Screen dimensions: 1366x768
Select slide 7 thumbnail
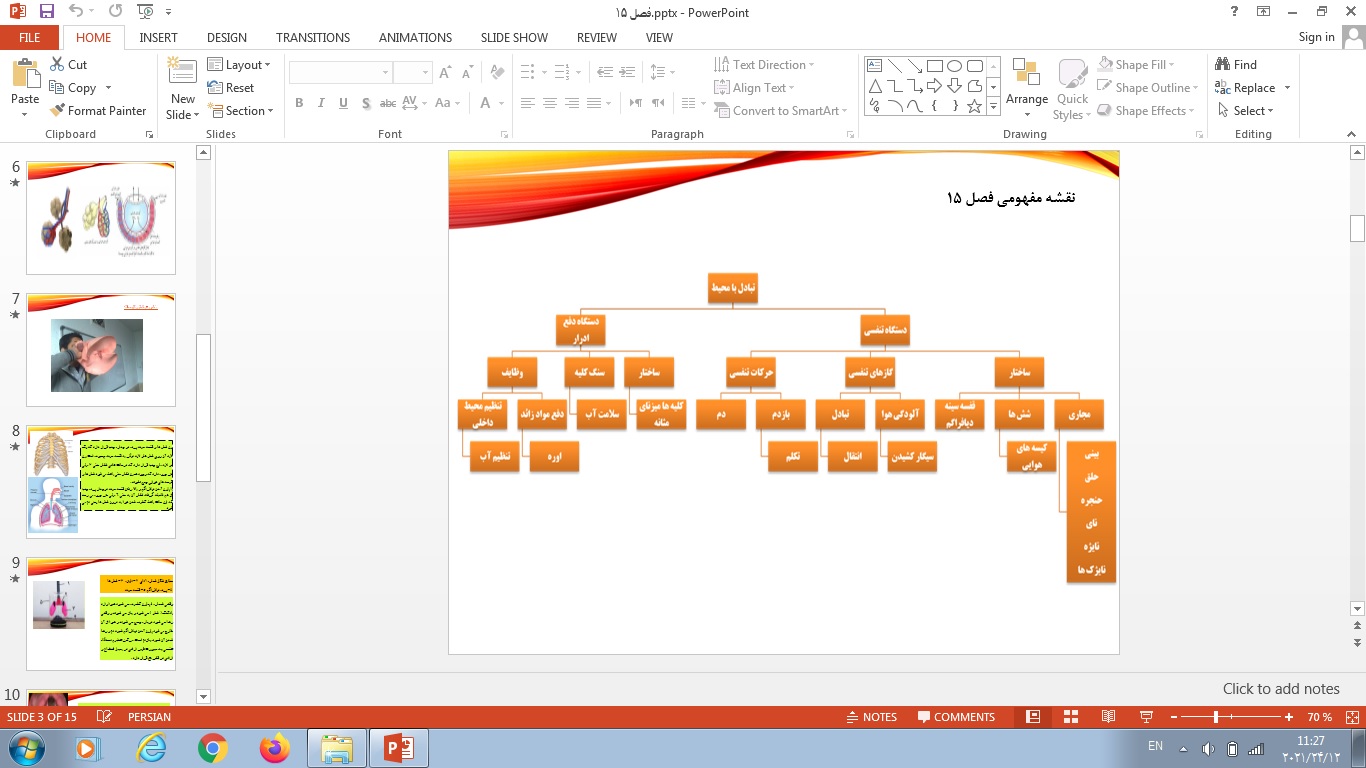[100, 350]
